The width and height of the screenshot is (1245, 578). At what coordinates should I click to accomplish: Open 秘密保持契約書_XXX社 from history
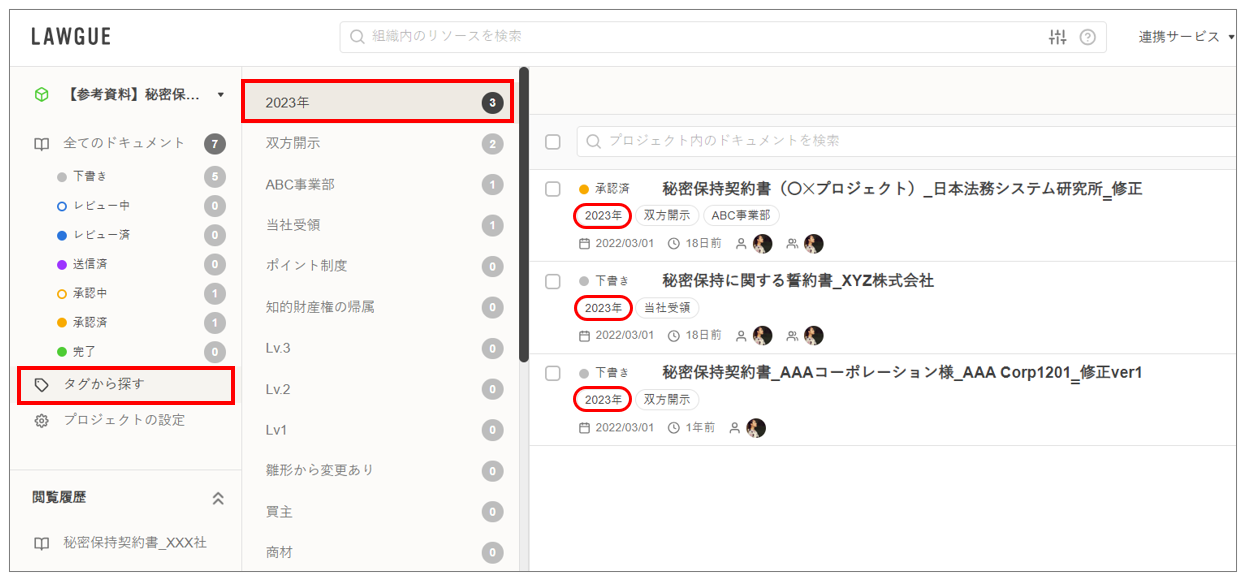(135, 543)
